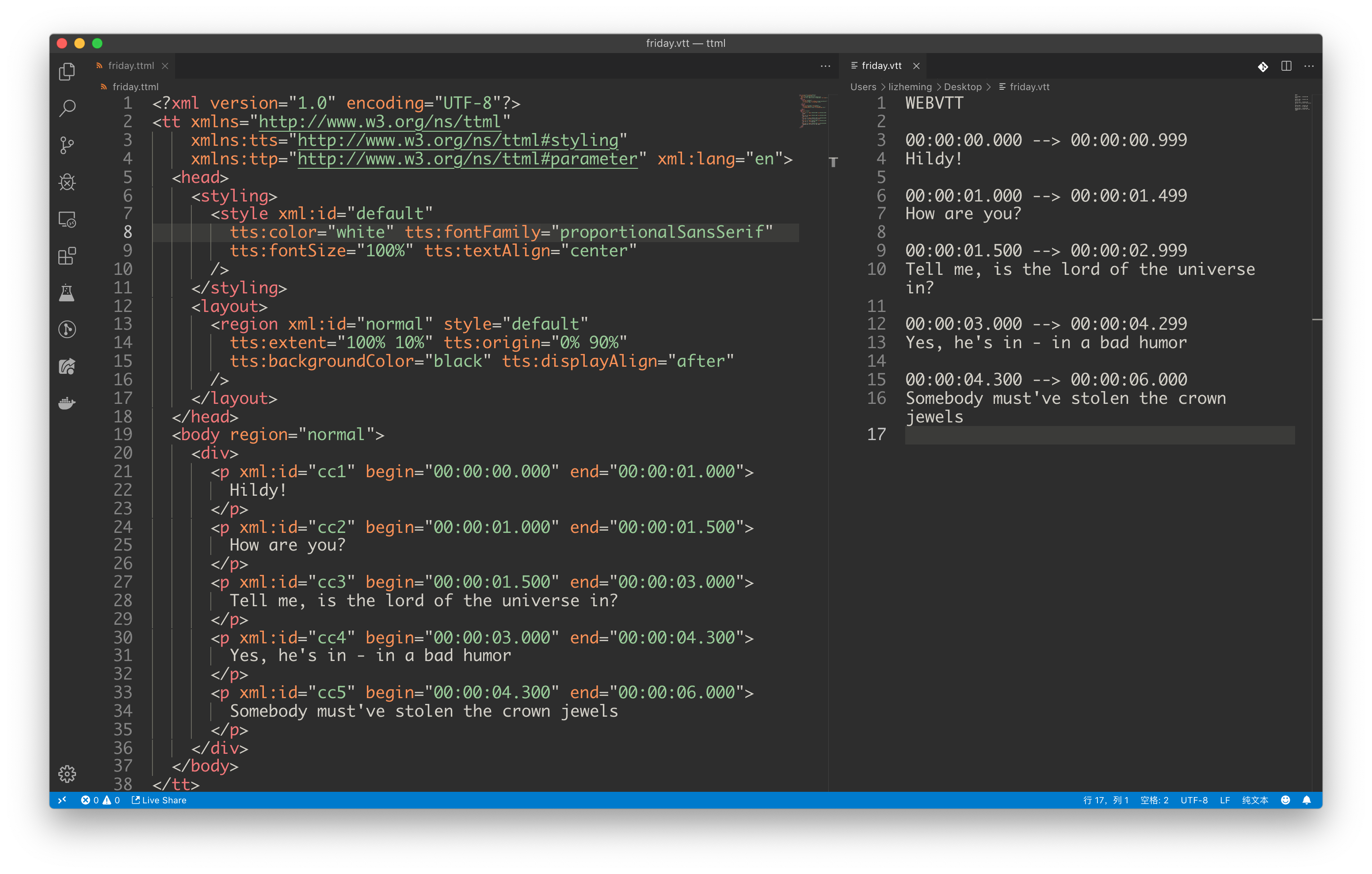Close the friday.ttml tab
The height and width of the screenshot is (874, 1372).
coord(165,66)
